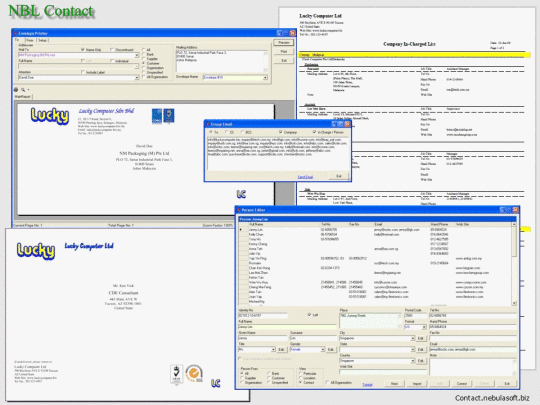This screenshot has height=405, width=540.
Task: Click the Person Editor title bar icon
Action: pos(239,210)
